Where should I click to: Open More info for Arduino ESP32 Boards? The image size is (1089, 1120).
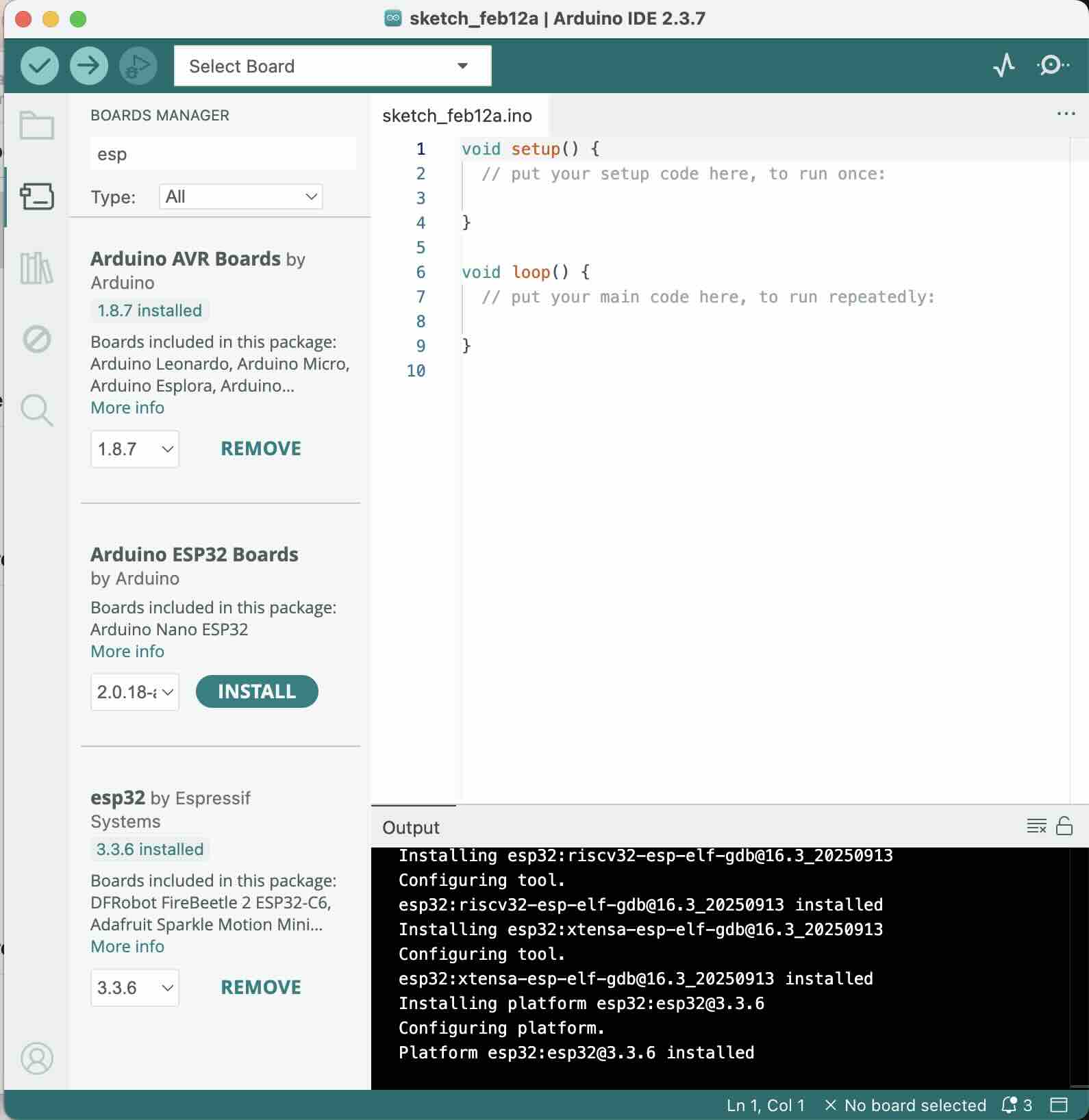tap(127, 652)
